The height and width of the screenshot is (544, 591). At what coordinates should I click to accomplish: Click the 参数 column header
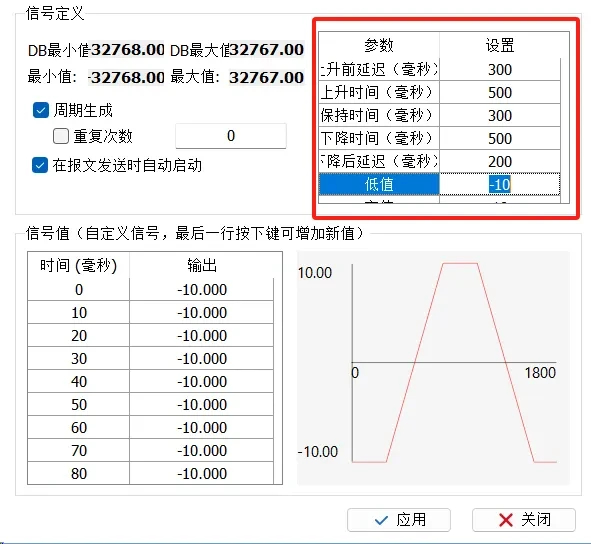379,45
